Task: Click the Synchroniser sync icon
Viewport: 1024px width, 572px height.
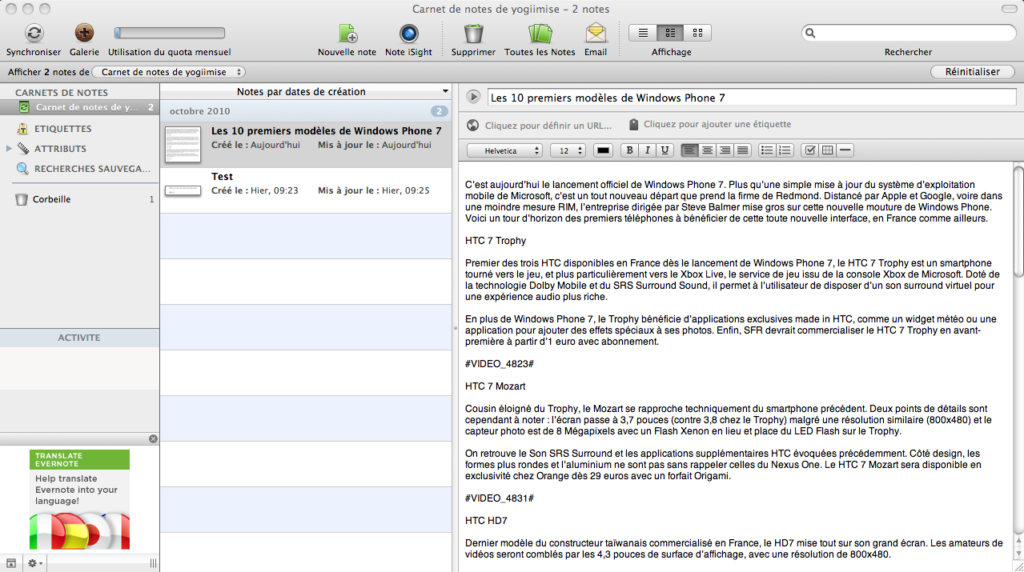Action: 34,33
